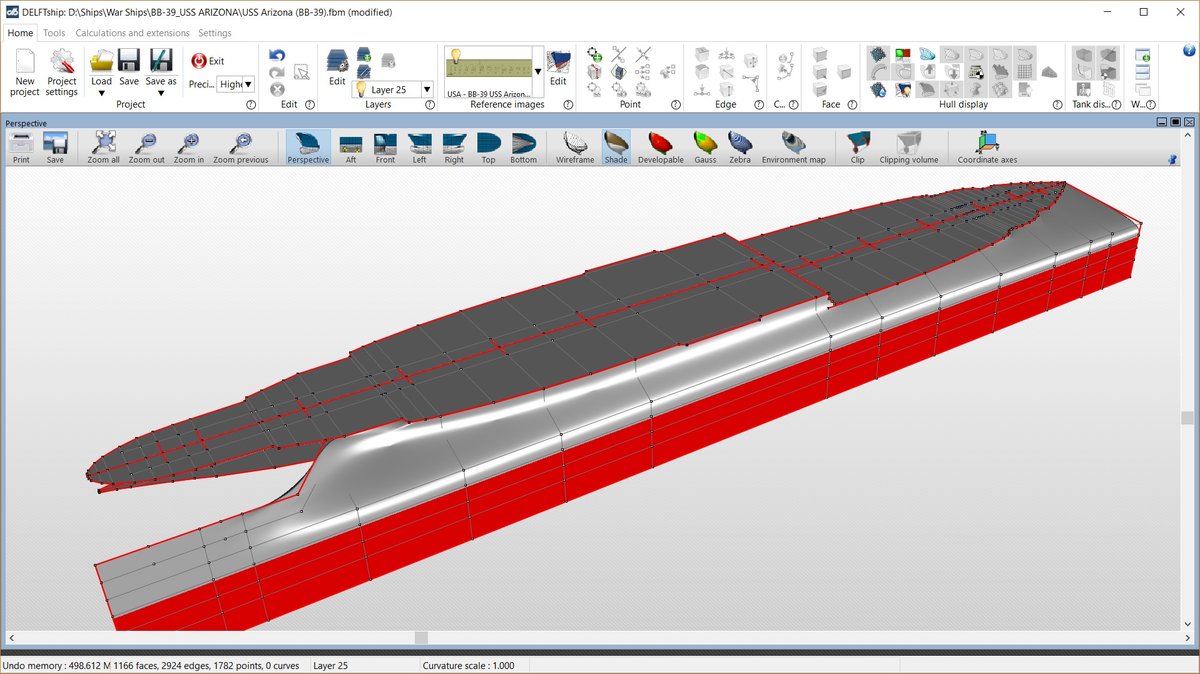Toggle Coordinate axes display

click(x=987, y=146)
